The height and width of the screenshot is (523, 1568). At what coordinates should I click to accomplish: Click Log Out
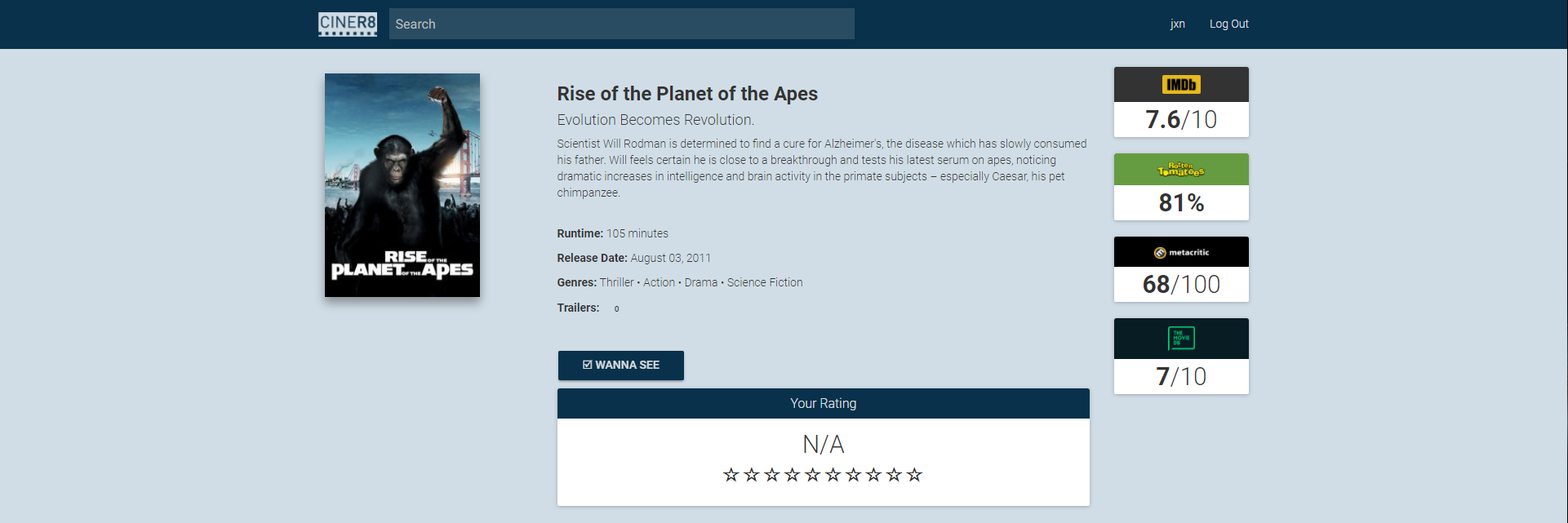click(1228, 24)
